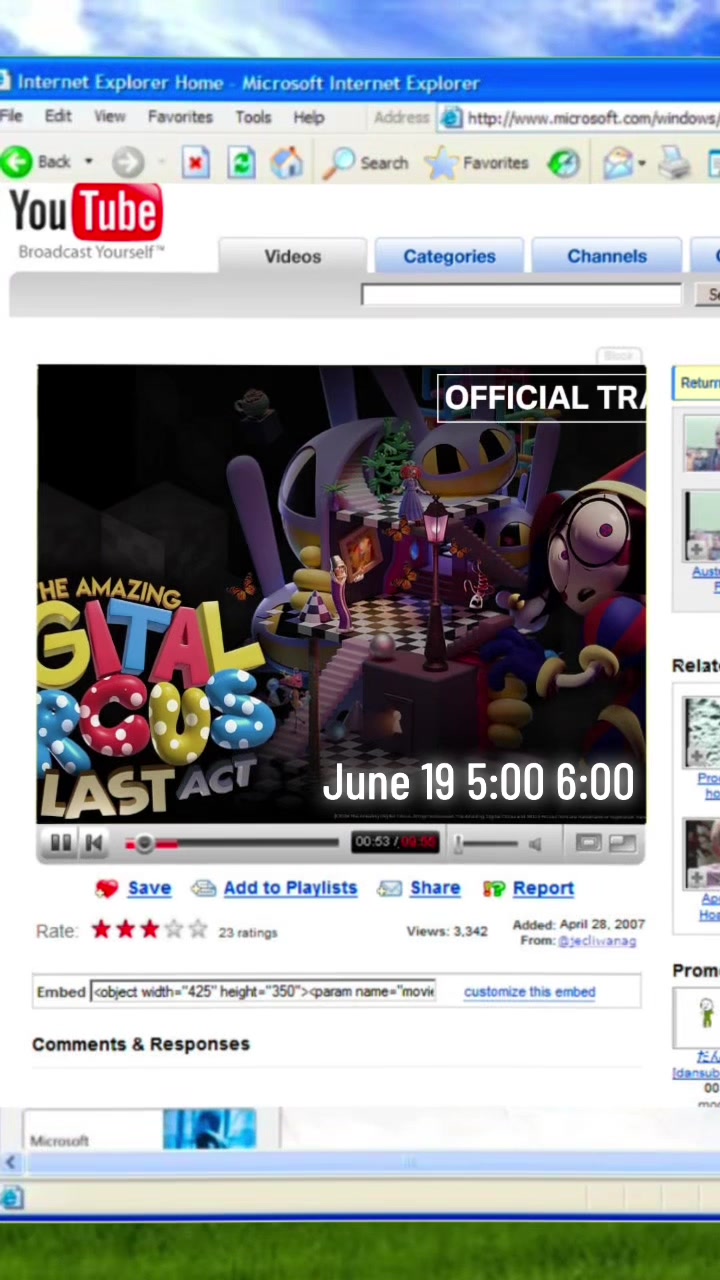Image resolution: width=720 pixels, height=1280 pixels.
Task: Click the heart Save icon
Action: [x=107, y=888]
